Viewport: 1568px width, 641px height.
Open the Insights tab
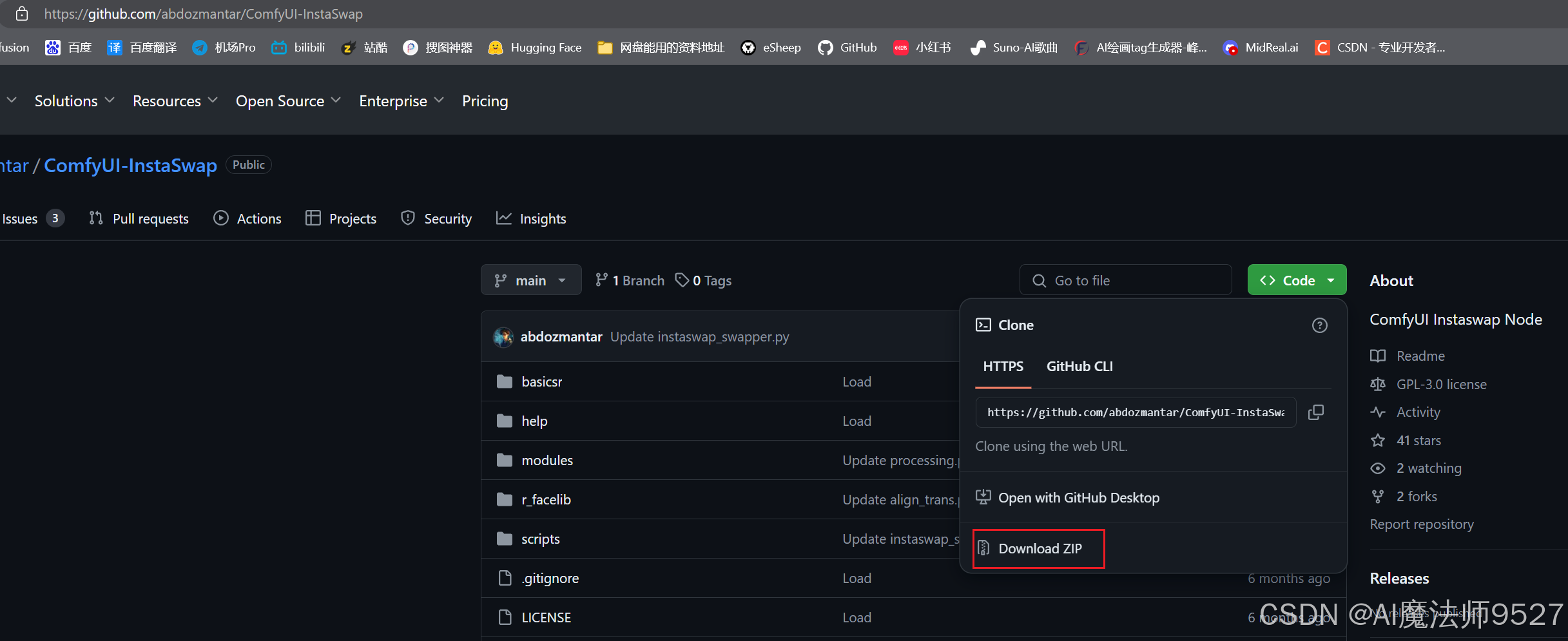pyautogui.click(x=531, y=218)
